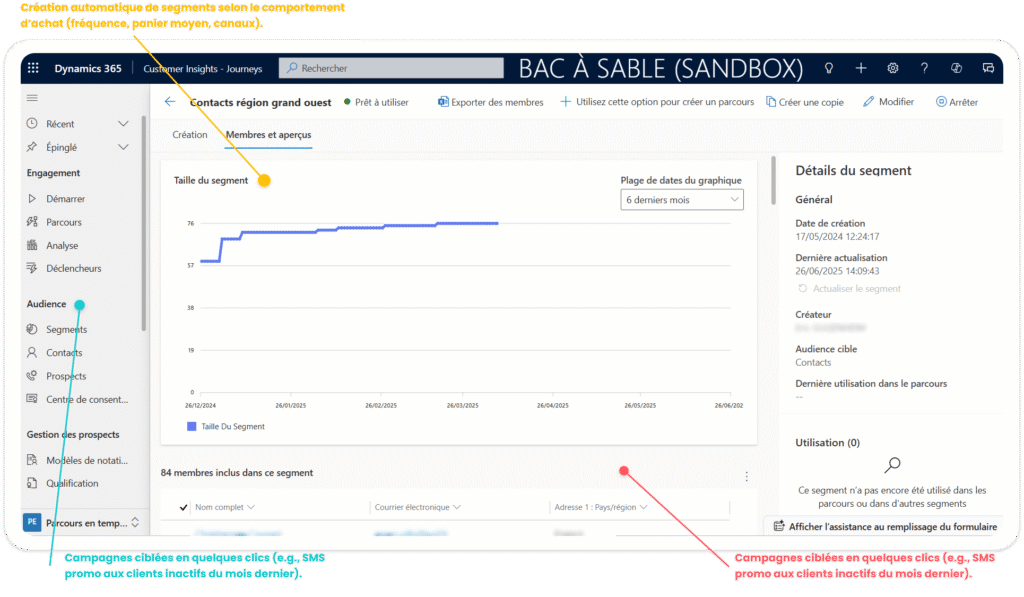Screen dimensions: 1024x597
Task: Switch area via Parcours en temp... selector
Action: tap(82, 523)
